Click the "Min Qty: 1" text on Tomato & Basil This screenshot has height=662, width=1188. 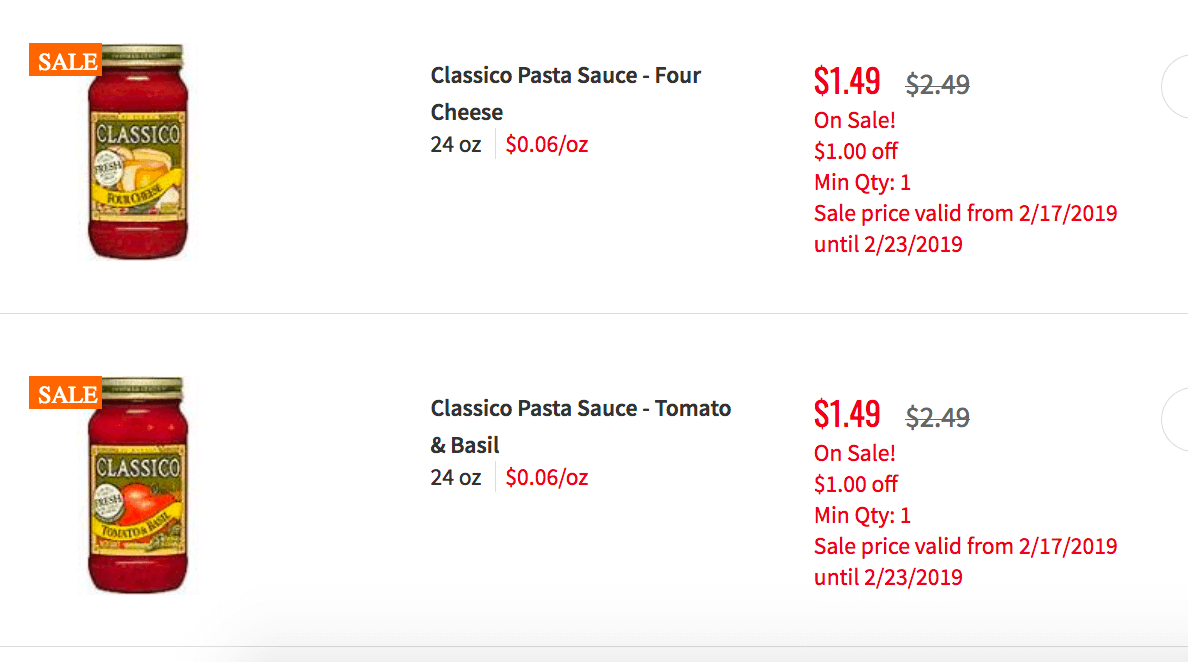tap(862, 515)
